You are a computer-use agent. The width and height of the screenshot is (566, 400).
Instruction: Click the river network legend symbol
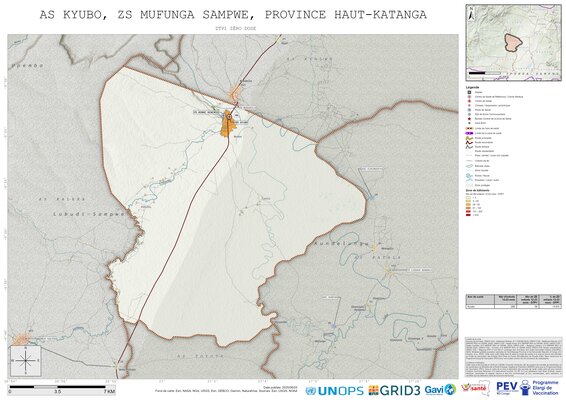(x=469, y=176)
